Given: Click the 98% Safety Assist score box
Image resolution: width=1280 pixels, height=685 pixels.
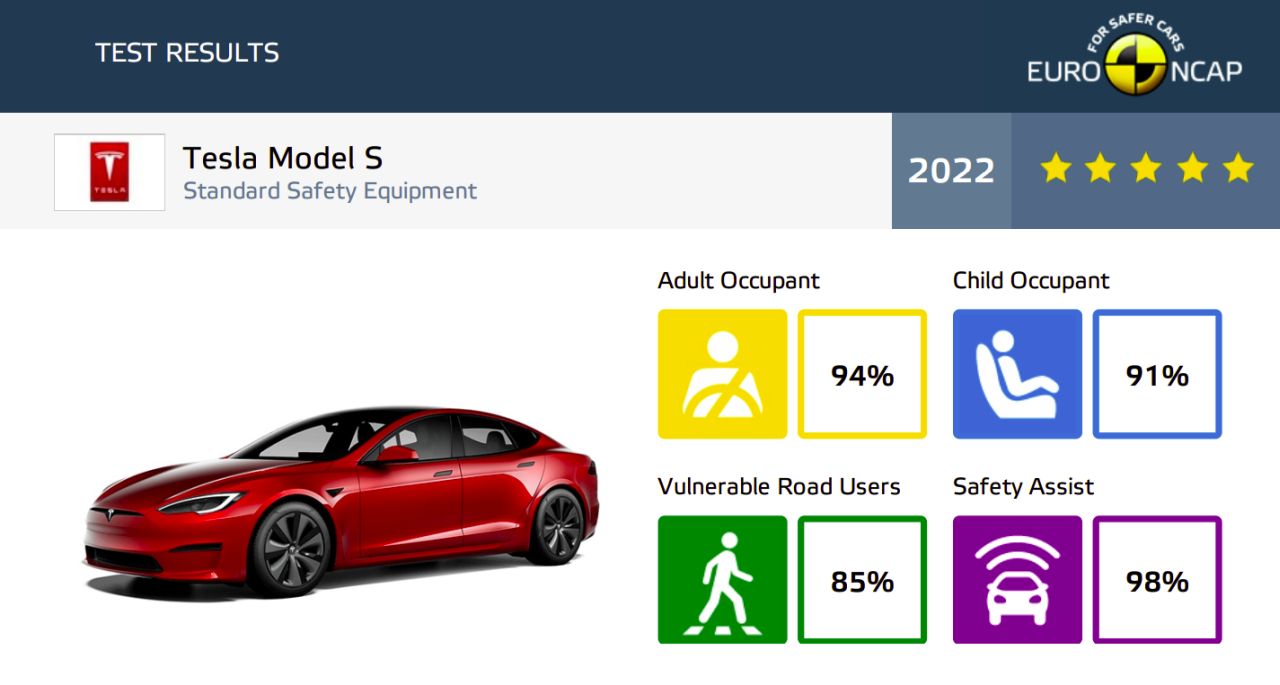Looking at the screenshot, I should coord(1157,580).
